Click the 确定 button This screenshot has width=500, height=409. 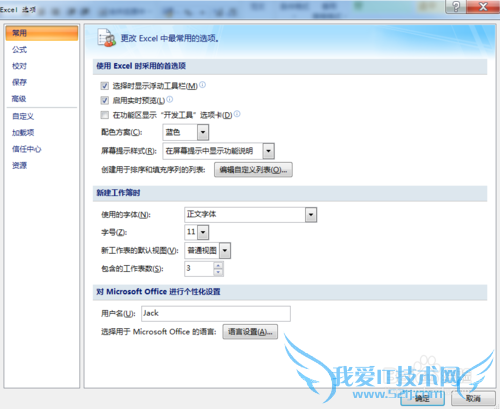(x=422, y=398)
